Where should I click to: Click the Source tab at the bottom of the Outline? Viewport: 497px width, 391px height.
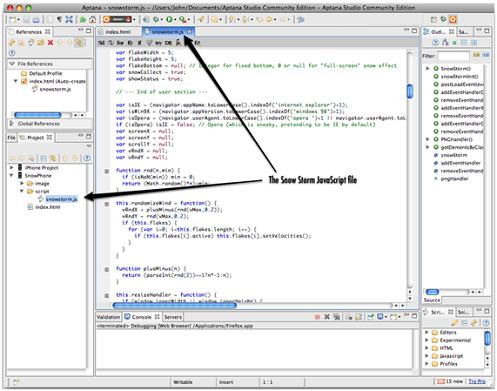click(x=432, y=300)
